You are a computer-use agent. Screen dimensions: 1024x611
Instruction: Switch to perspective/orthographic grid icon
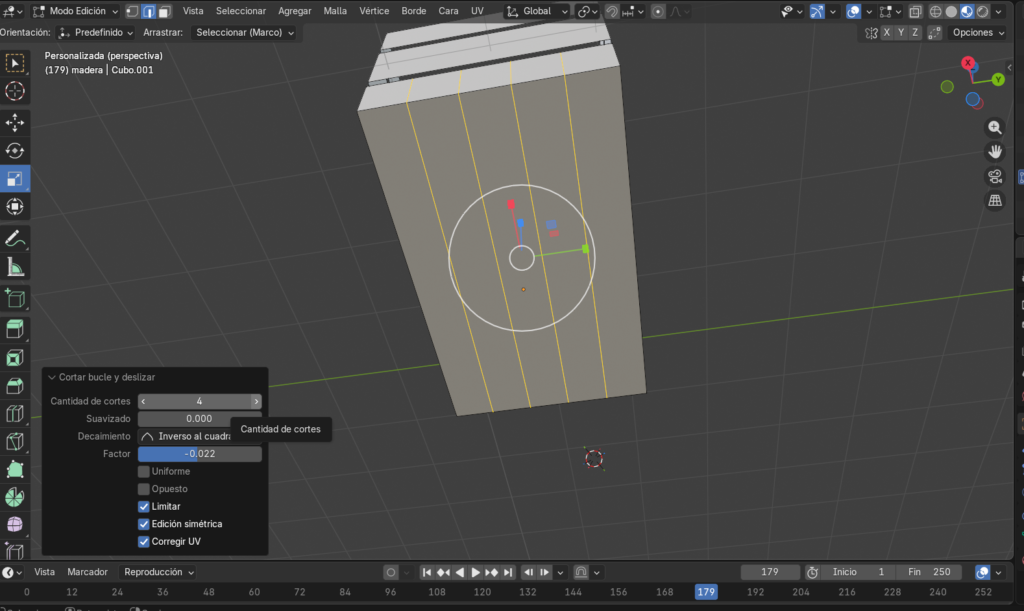[x=995, y=201]
